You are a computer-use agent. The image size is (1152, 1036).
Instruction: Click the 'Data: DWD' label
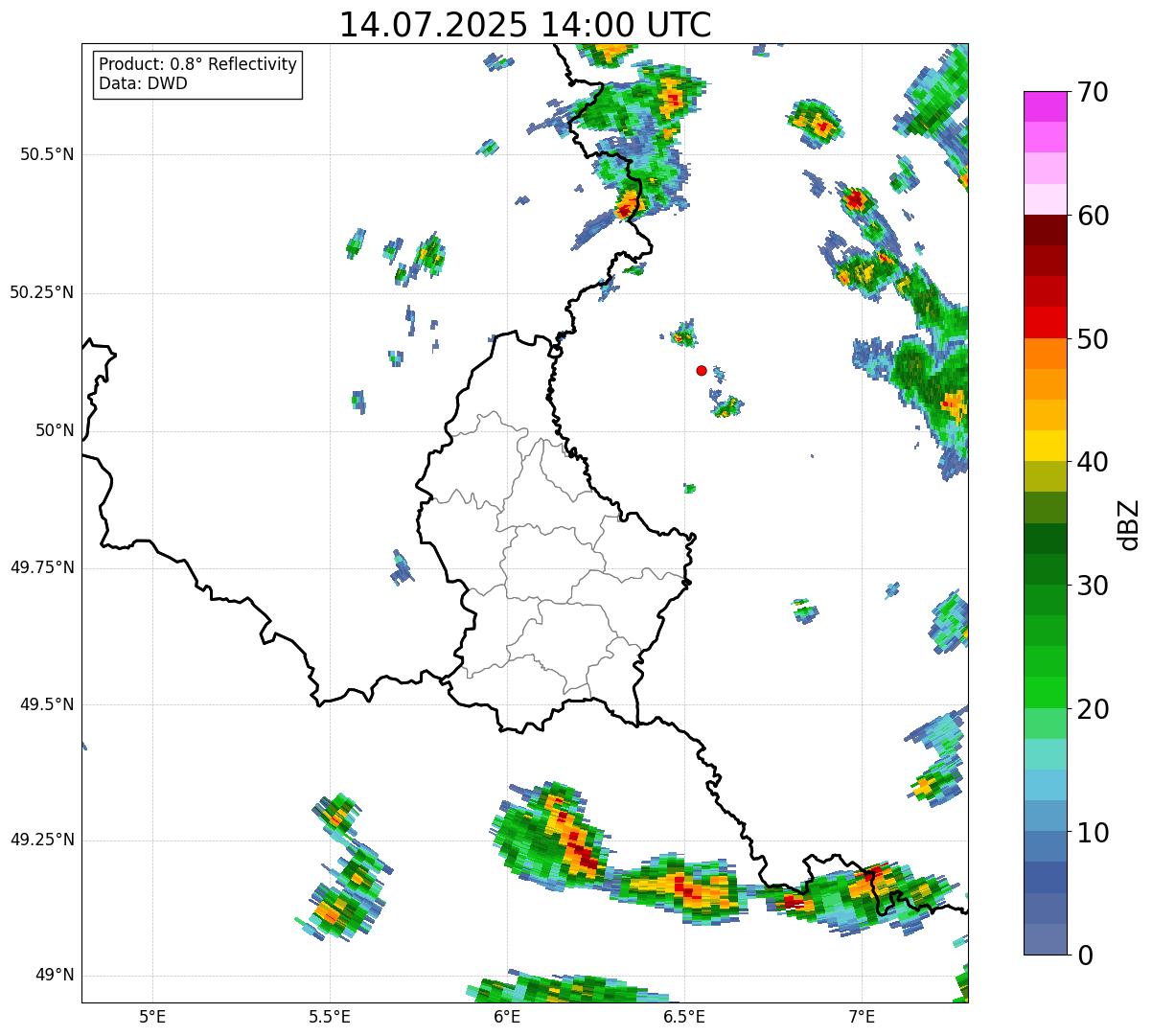click(143, 83)
